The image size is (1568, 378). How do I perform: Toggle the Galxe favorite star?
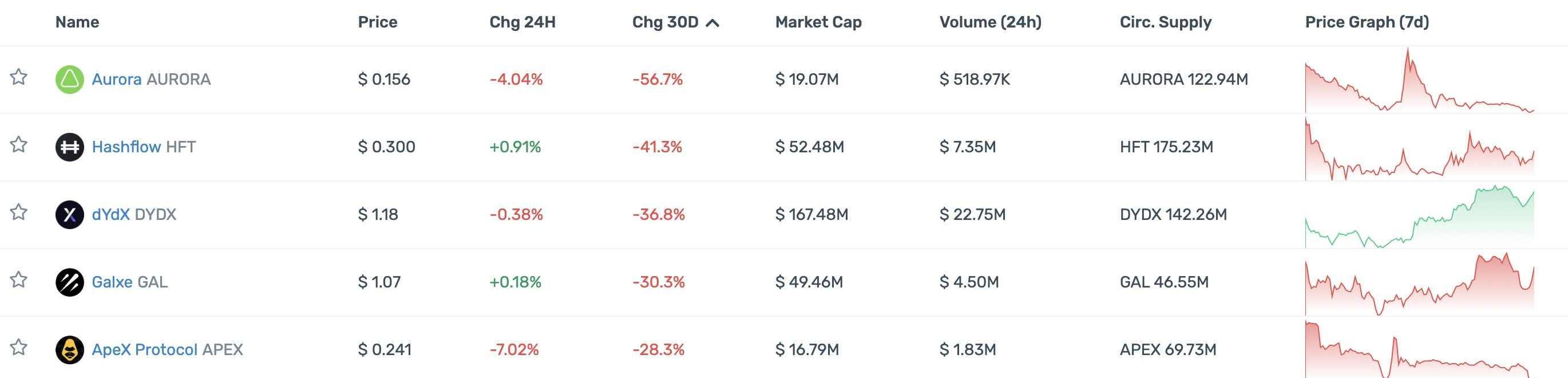click(19, 280)
